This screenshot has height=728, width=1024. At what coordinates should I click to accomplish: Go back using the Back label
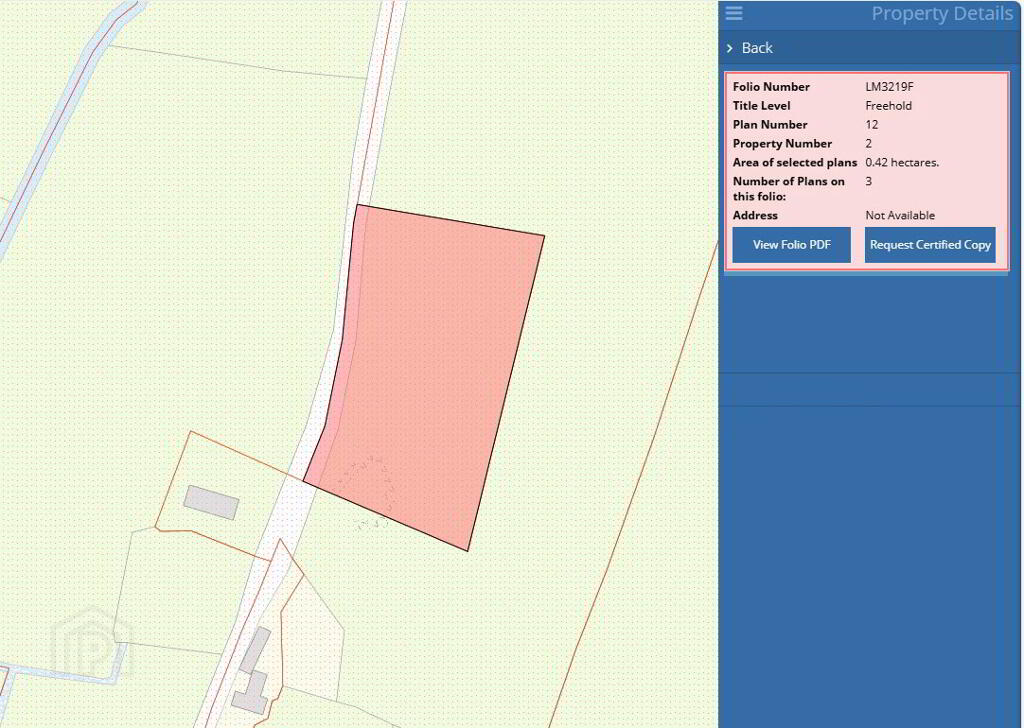[x=757, y=48]
